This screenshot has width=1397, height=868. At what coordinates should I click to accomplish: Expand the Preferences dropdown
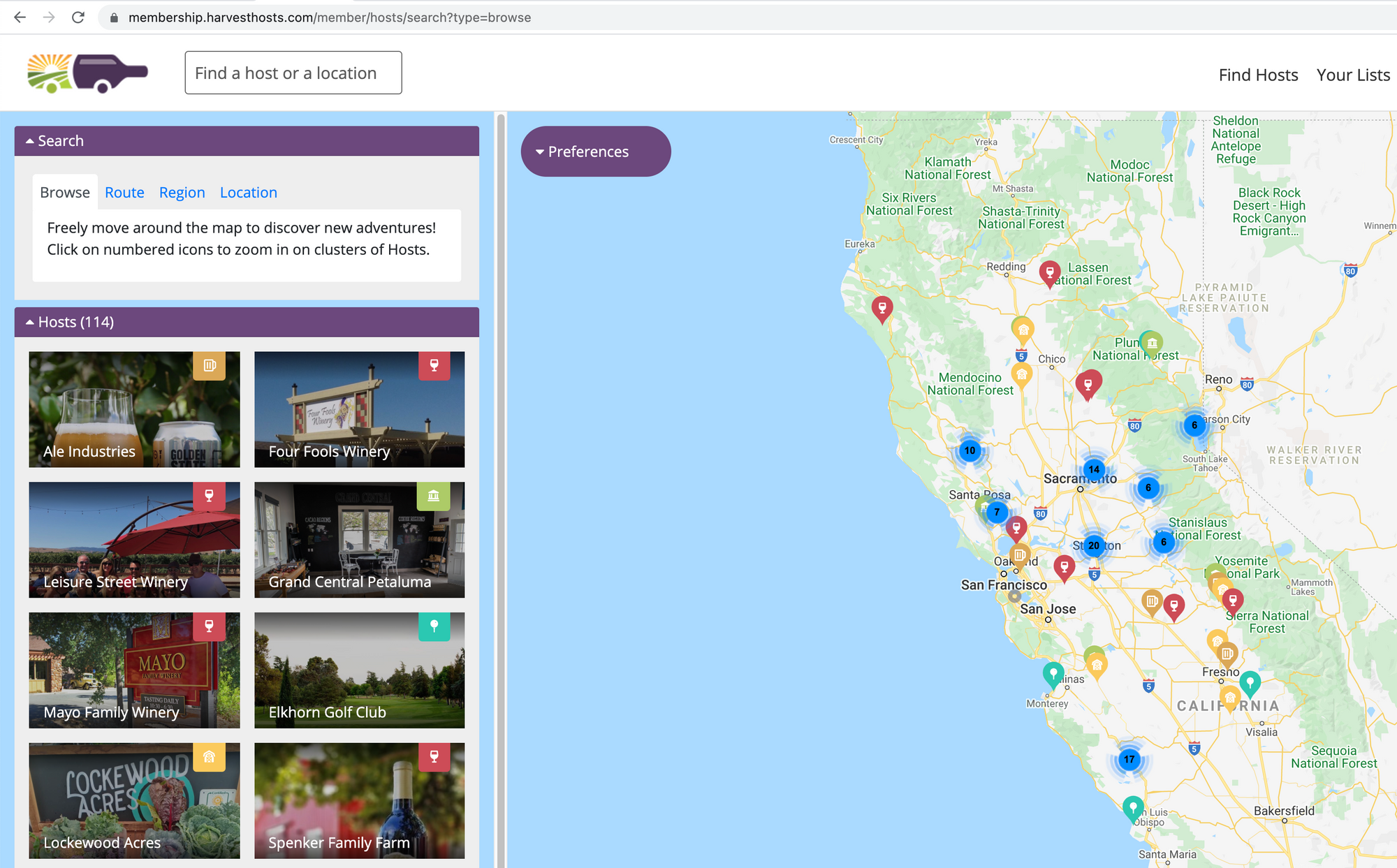(x=595, y=152)
